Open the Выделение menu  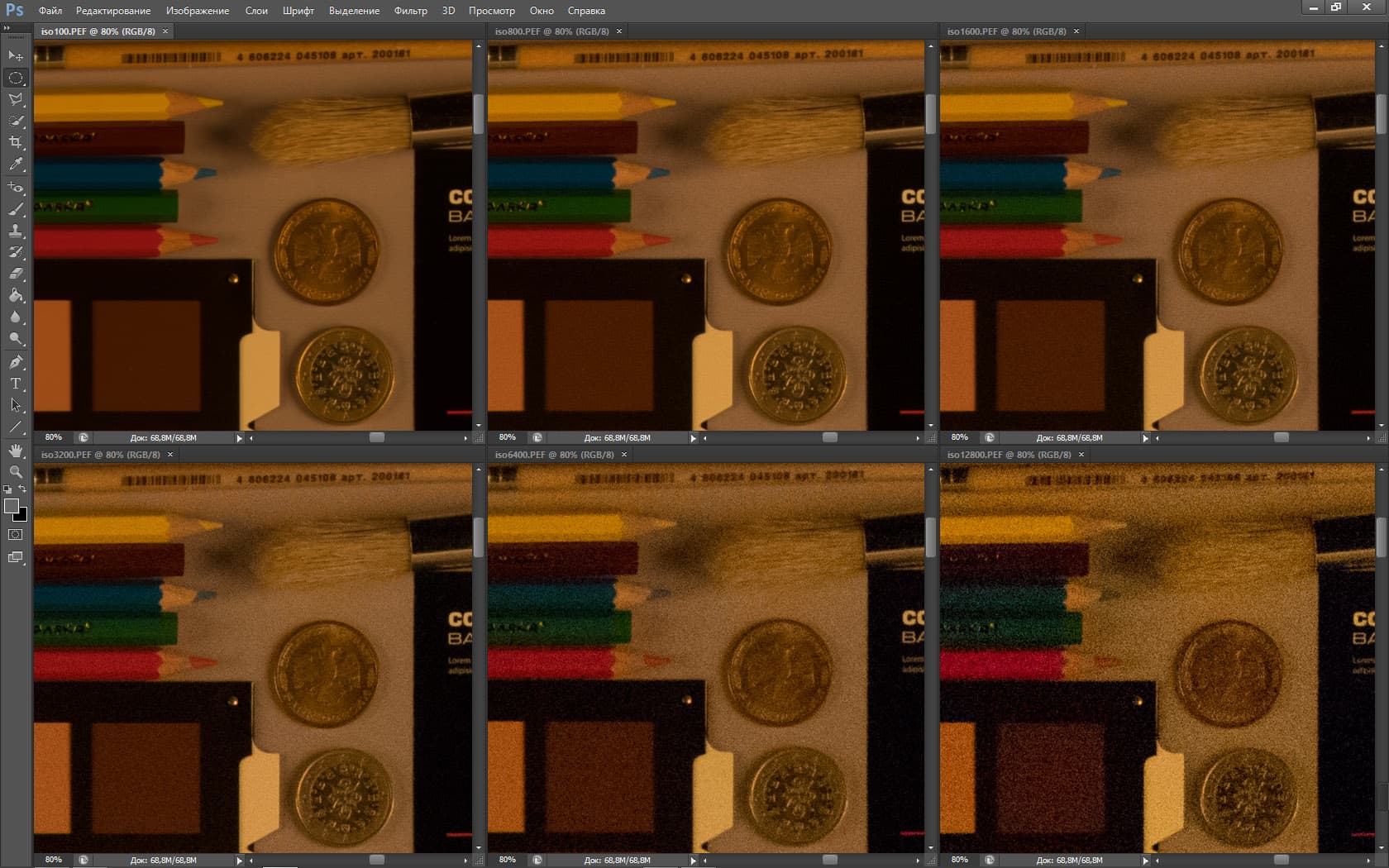pyautogui.click(x=354, y=11)
